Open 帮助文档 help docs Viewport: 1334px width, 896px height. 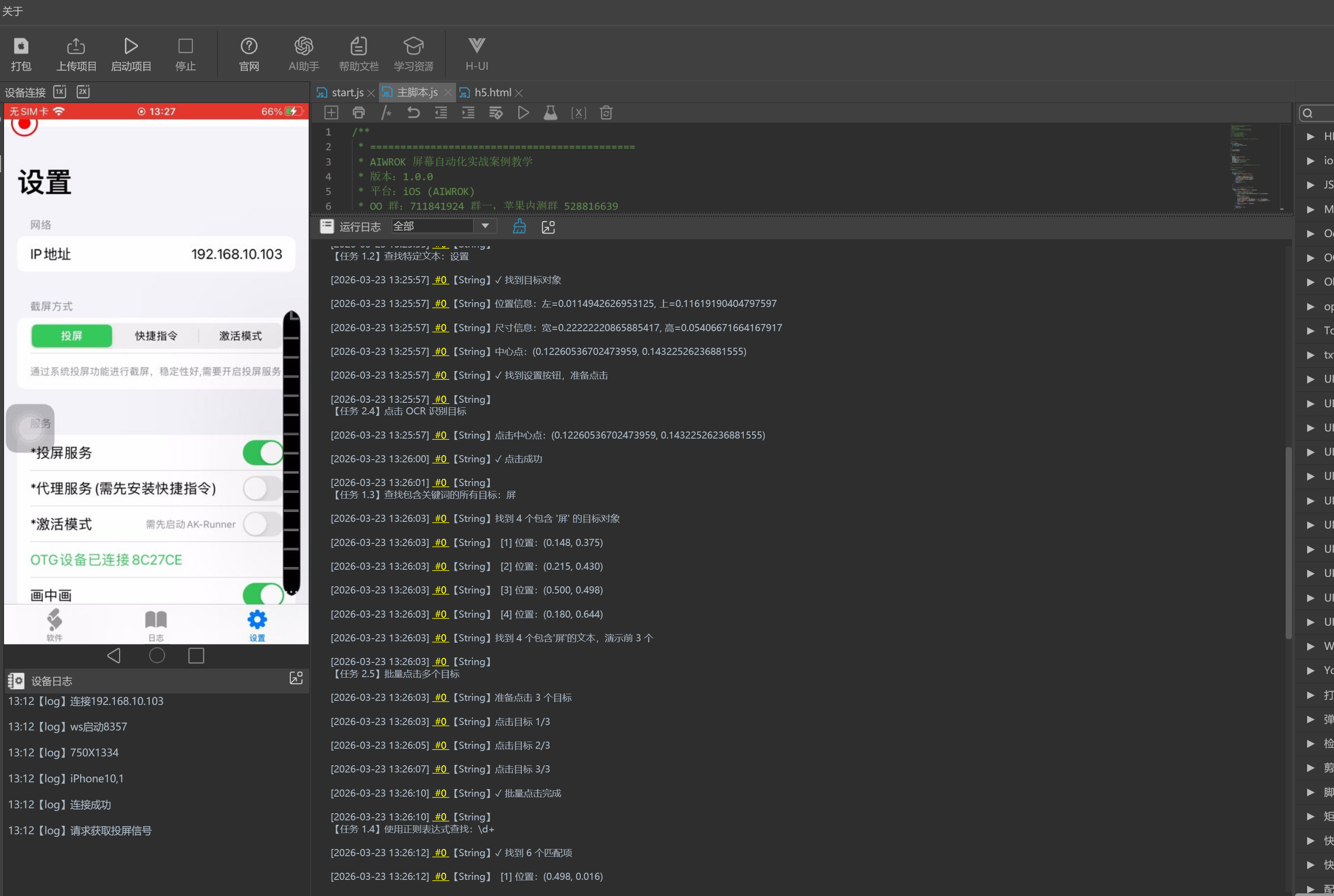click(358, 46)
